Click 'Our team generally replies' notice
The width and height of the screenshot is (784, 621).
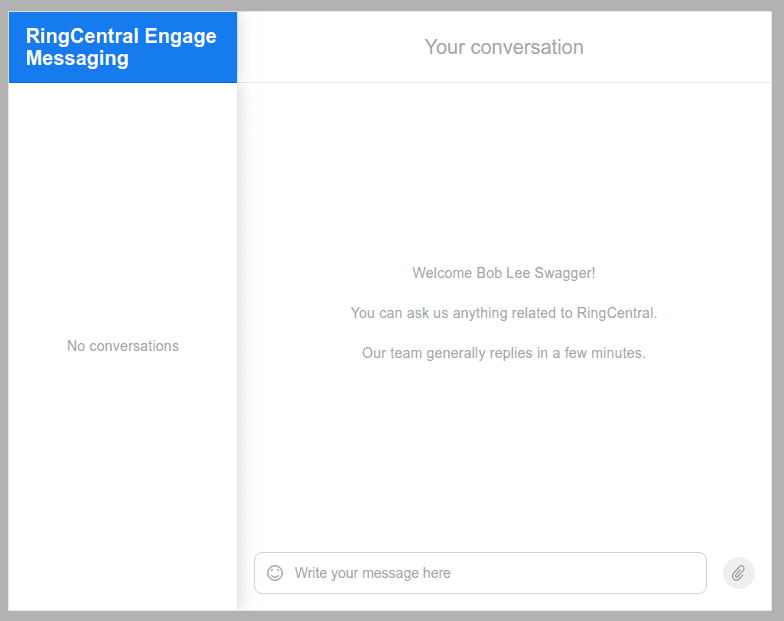point(503,353)
